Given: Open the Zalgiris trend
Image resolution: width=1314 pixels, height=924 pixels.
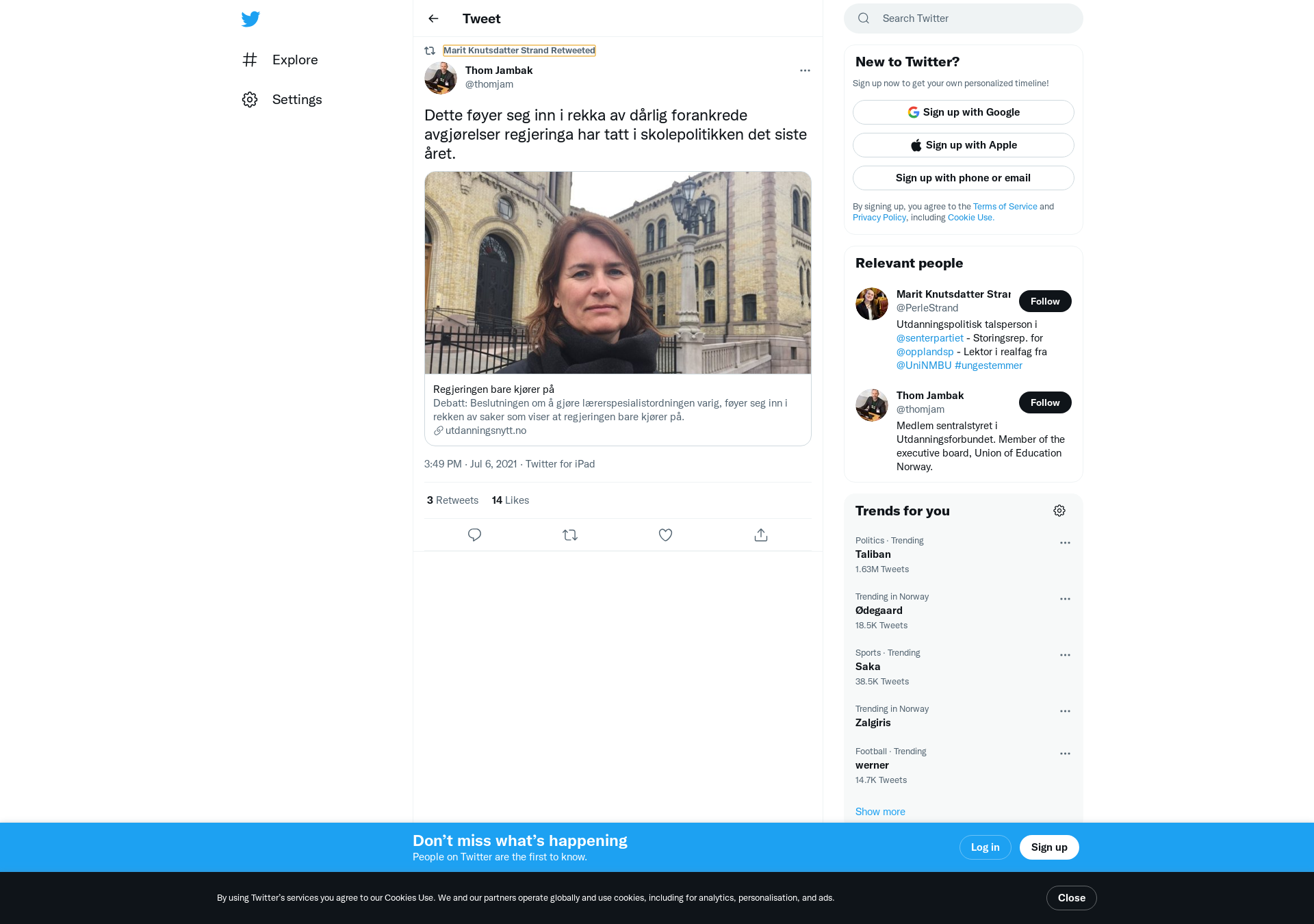Looking at the screenshot, I should click(964, 717).
